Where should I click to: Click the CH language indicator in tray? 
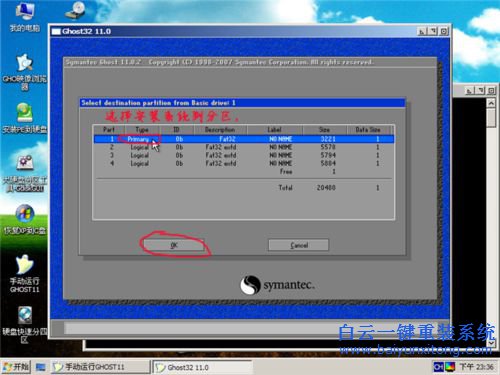(x=438, y=367)
